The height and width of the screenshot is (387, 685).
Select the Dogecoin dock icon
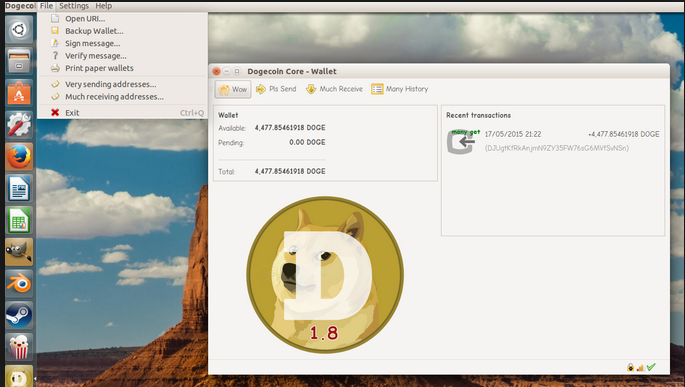19,376
